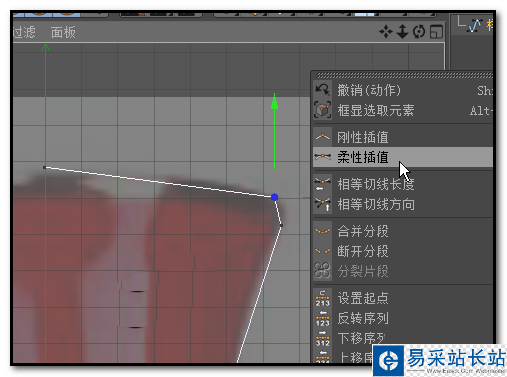
Task: Click the 213 set start point icon
Action: [322, 298]
